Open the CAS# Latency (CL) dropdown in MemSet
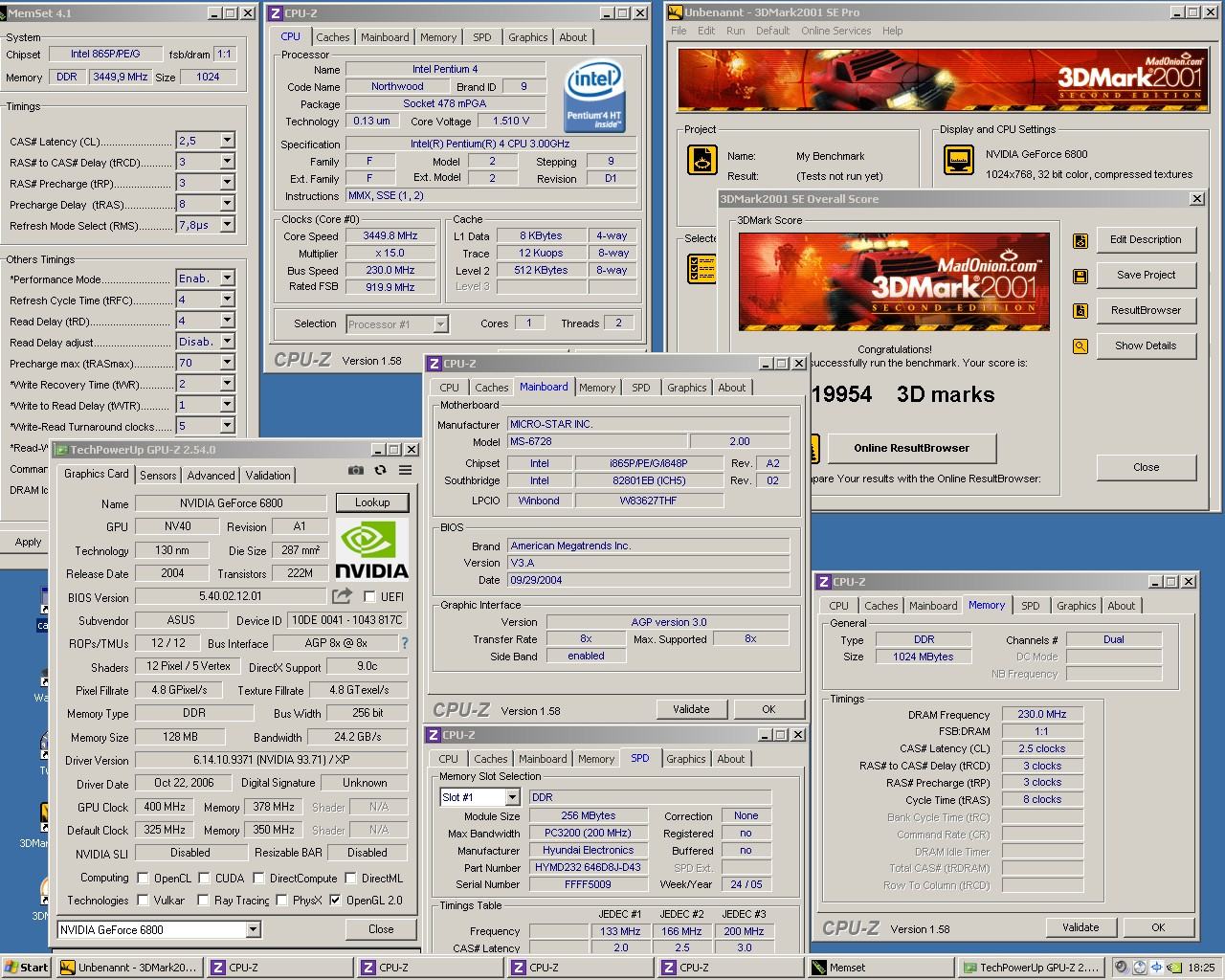 click(227, 141)
